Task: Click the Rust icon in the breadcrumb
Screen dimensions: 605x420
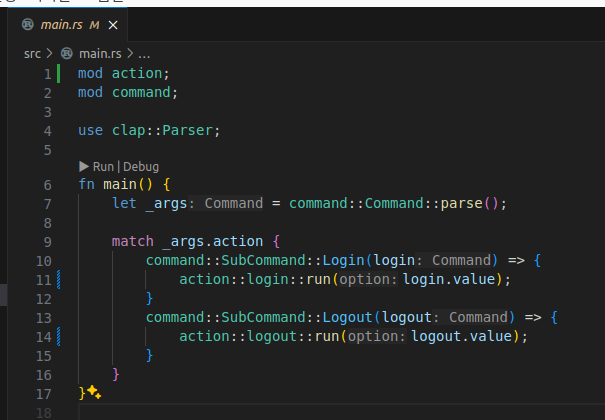Action: (67, 53)
